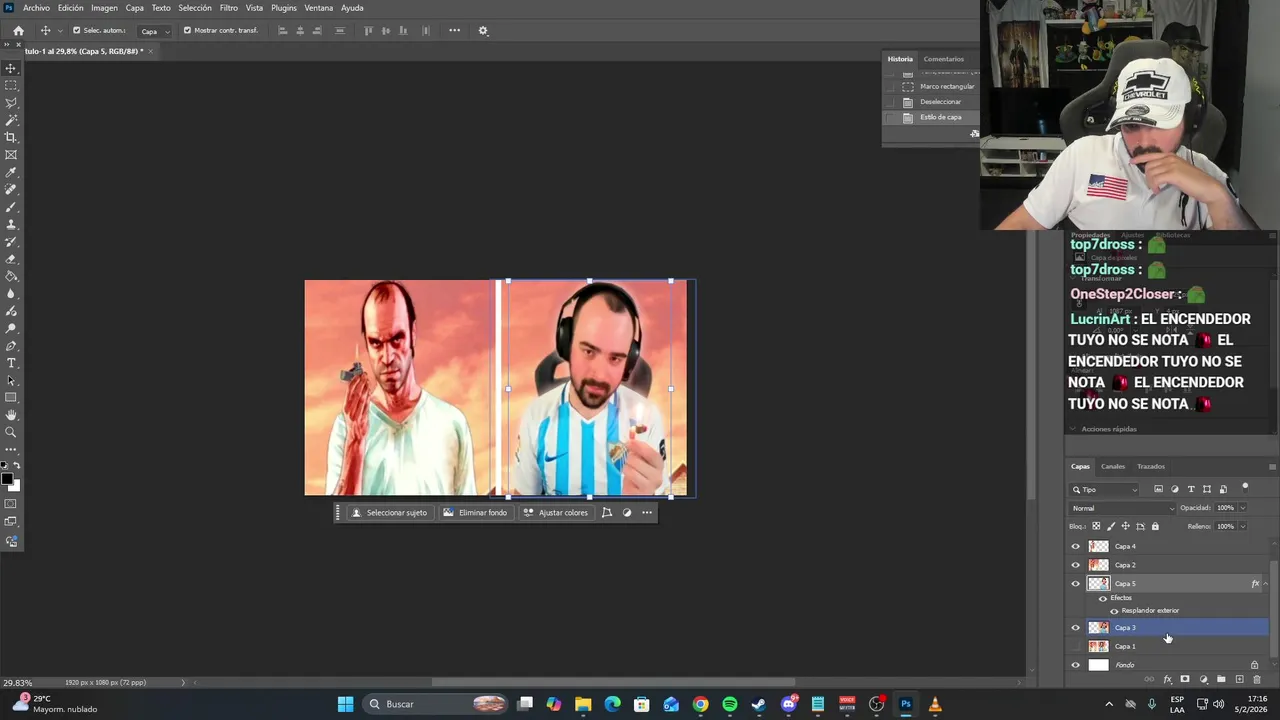This screenshot has height=720, width=1280.
Task: Select the Eyedropper tool
Action: [x=11, y=172]
